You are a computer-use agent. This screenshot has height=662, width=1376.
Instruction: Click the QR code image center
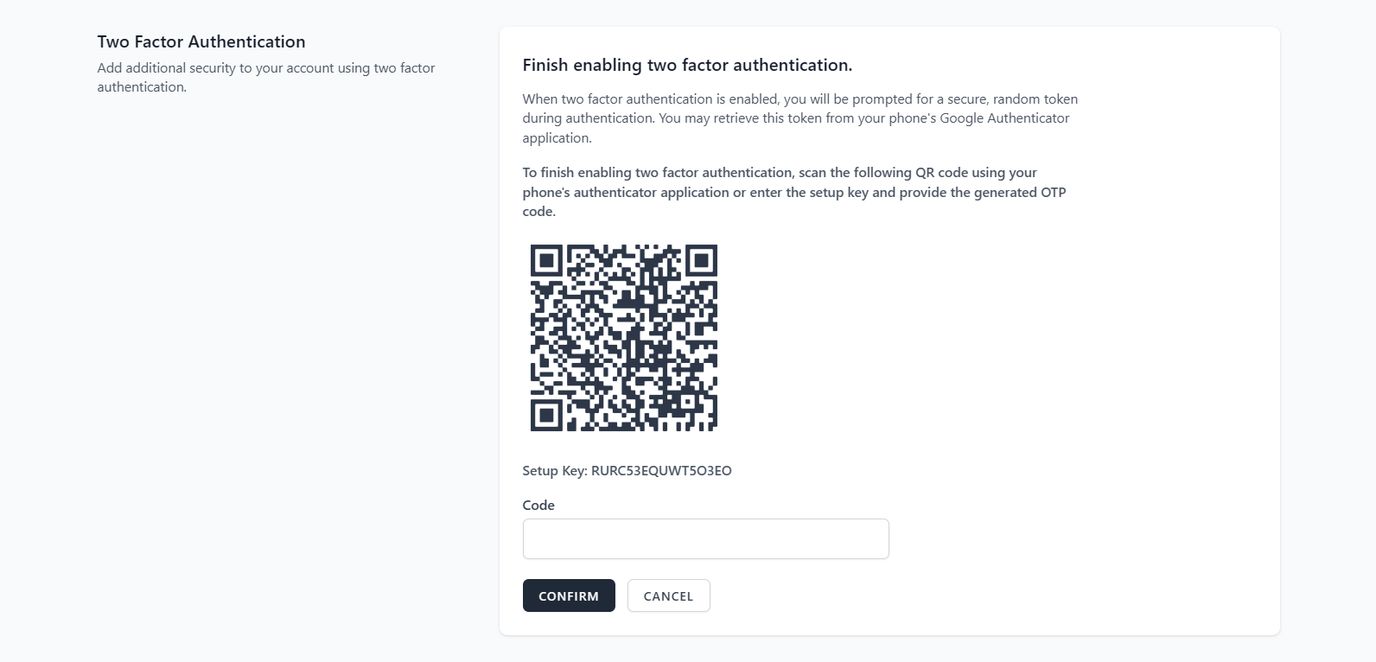tap(624, 338)
